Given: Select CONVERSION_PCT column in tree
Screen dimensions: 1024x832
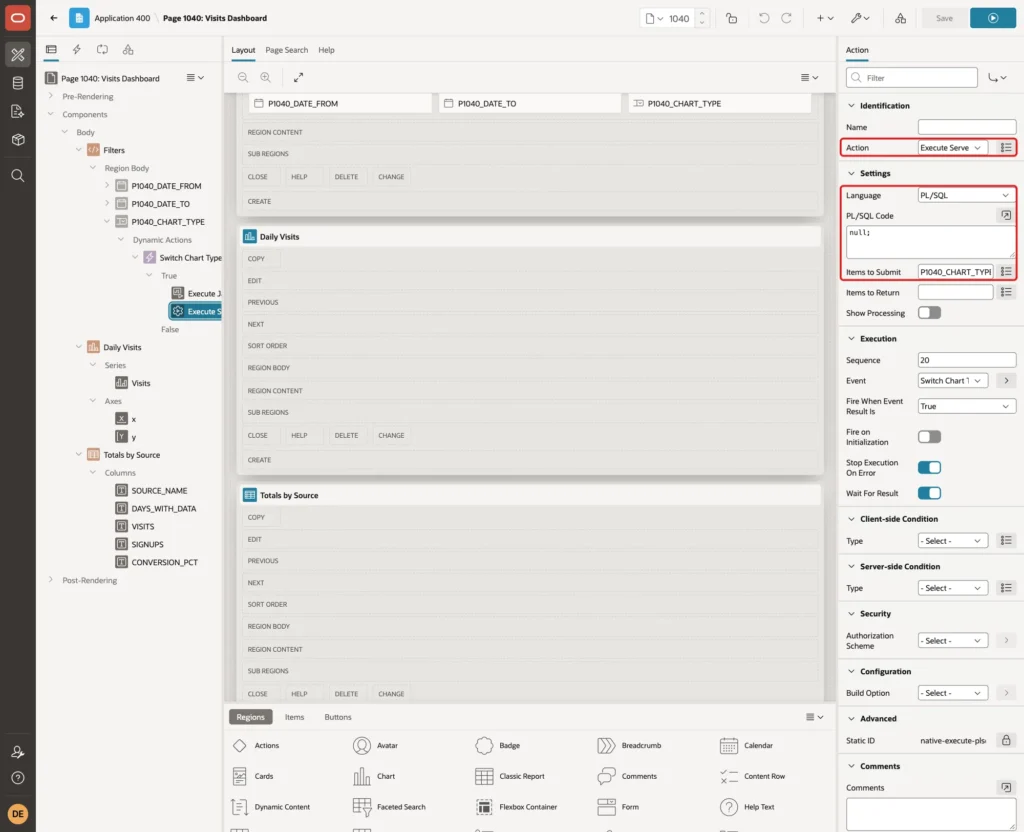Looking at the screenshot, I should pyautogui.click(x=164, y=562).
